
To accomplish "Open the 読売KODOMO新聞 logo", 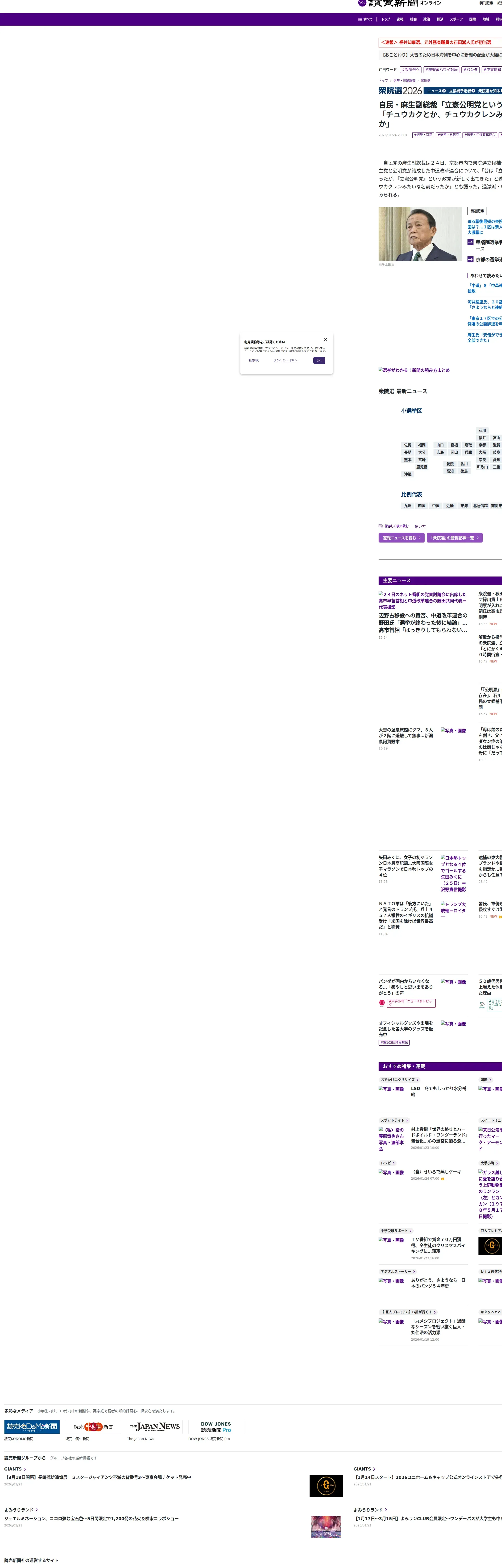I will coord(32,1427).
